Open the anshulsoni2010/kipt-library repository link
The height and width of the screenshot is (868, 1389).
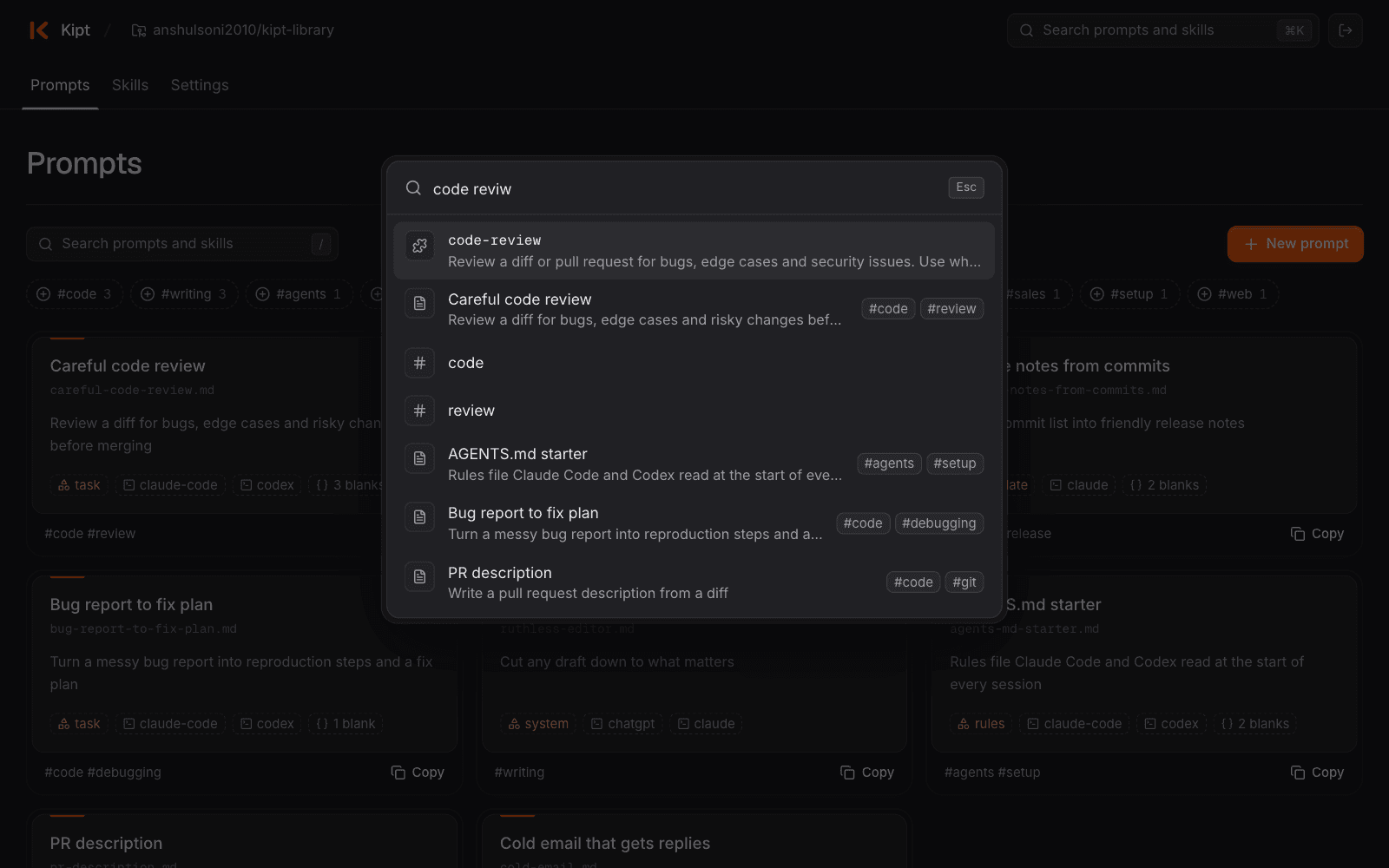click(233, 30)
